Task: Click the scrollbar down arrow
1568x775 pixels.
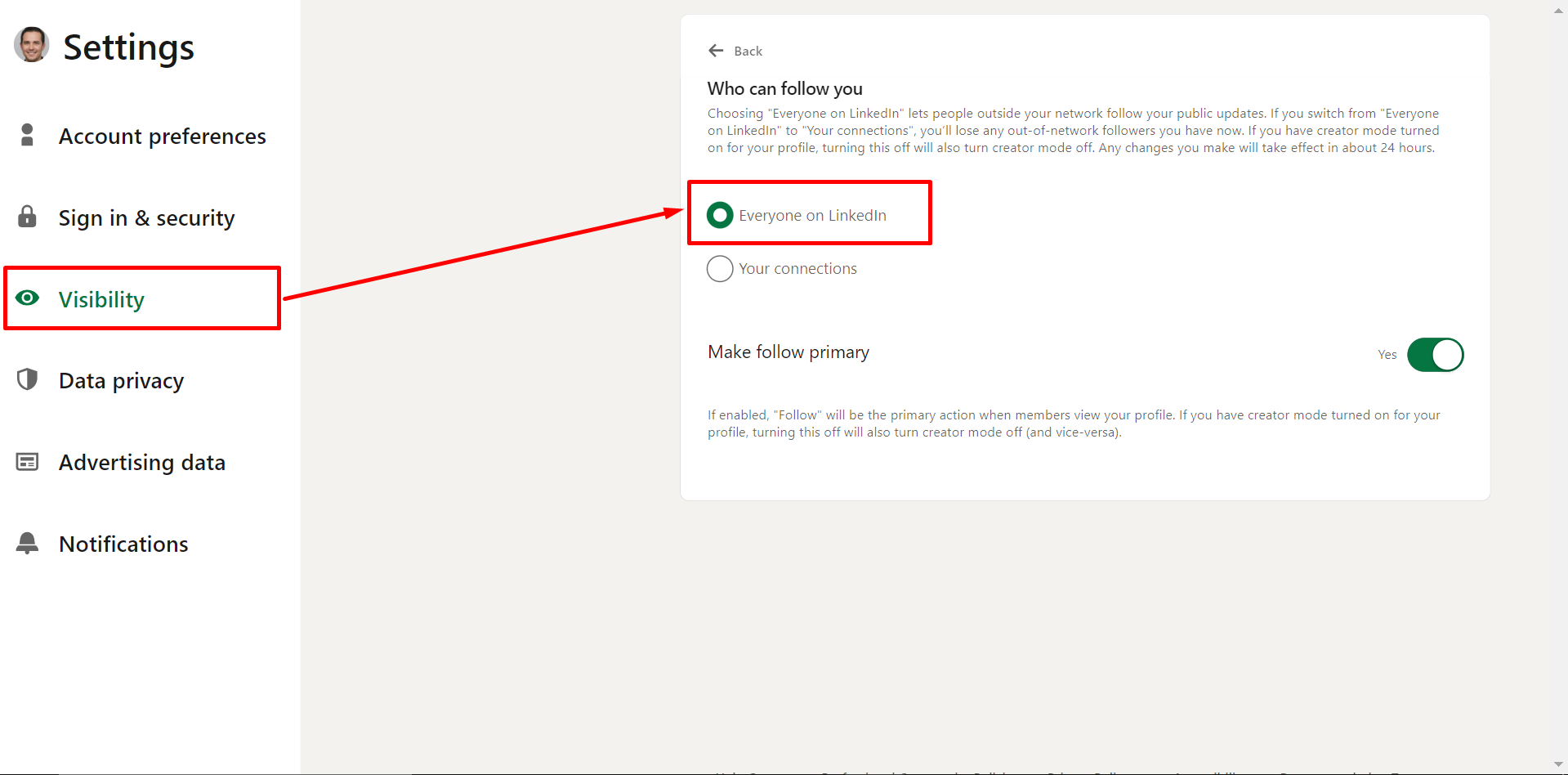Action: pyautogui.click(x=1558, y=764)
